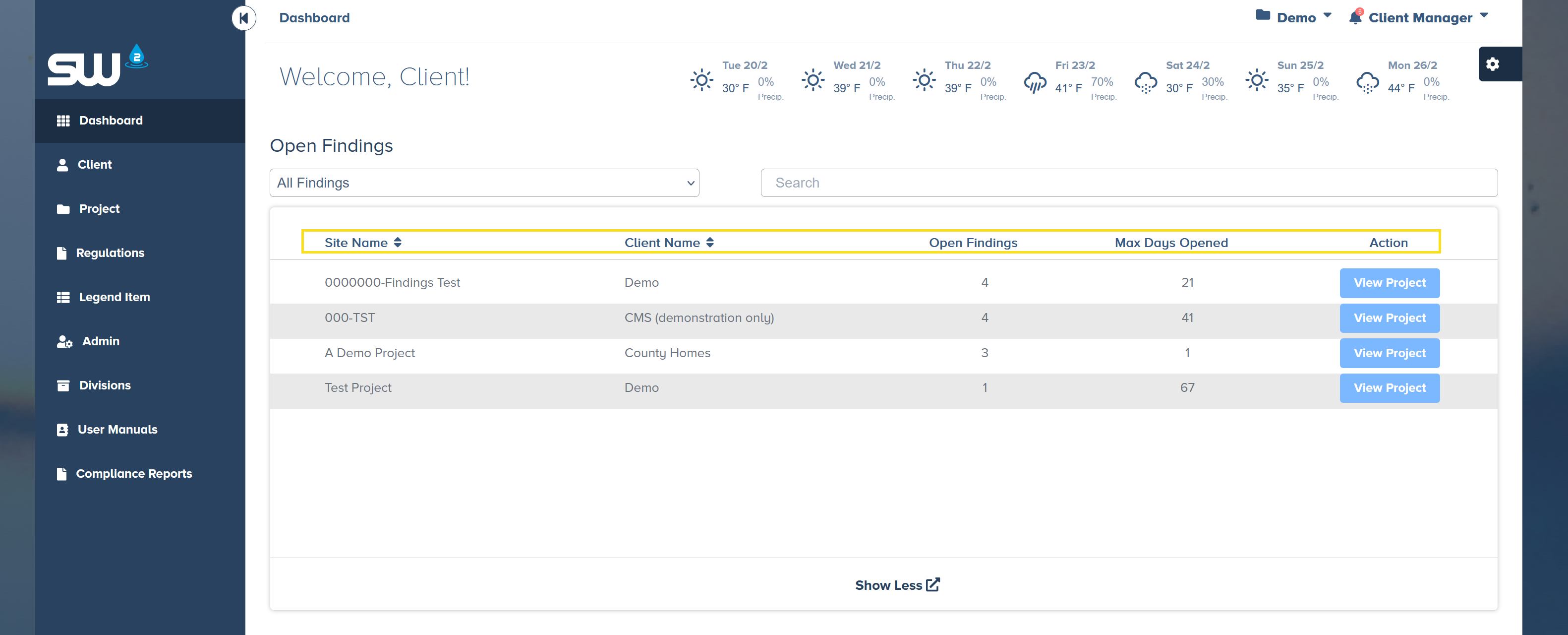Sort by the Client Name arrows
The width and height of the screenshot is (1568, 635).
tap(710, 243)
